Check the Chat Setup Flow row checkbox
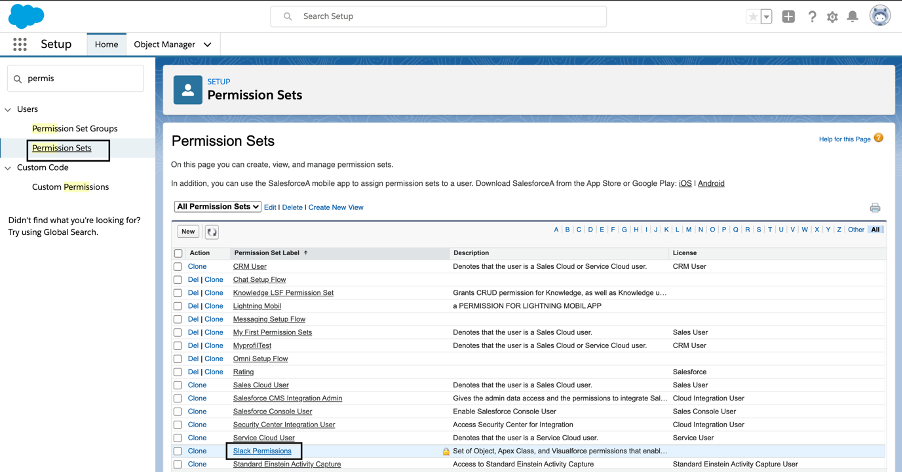902x472 pixels. (x=178, y=280)
